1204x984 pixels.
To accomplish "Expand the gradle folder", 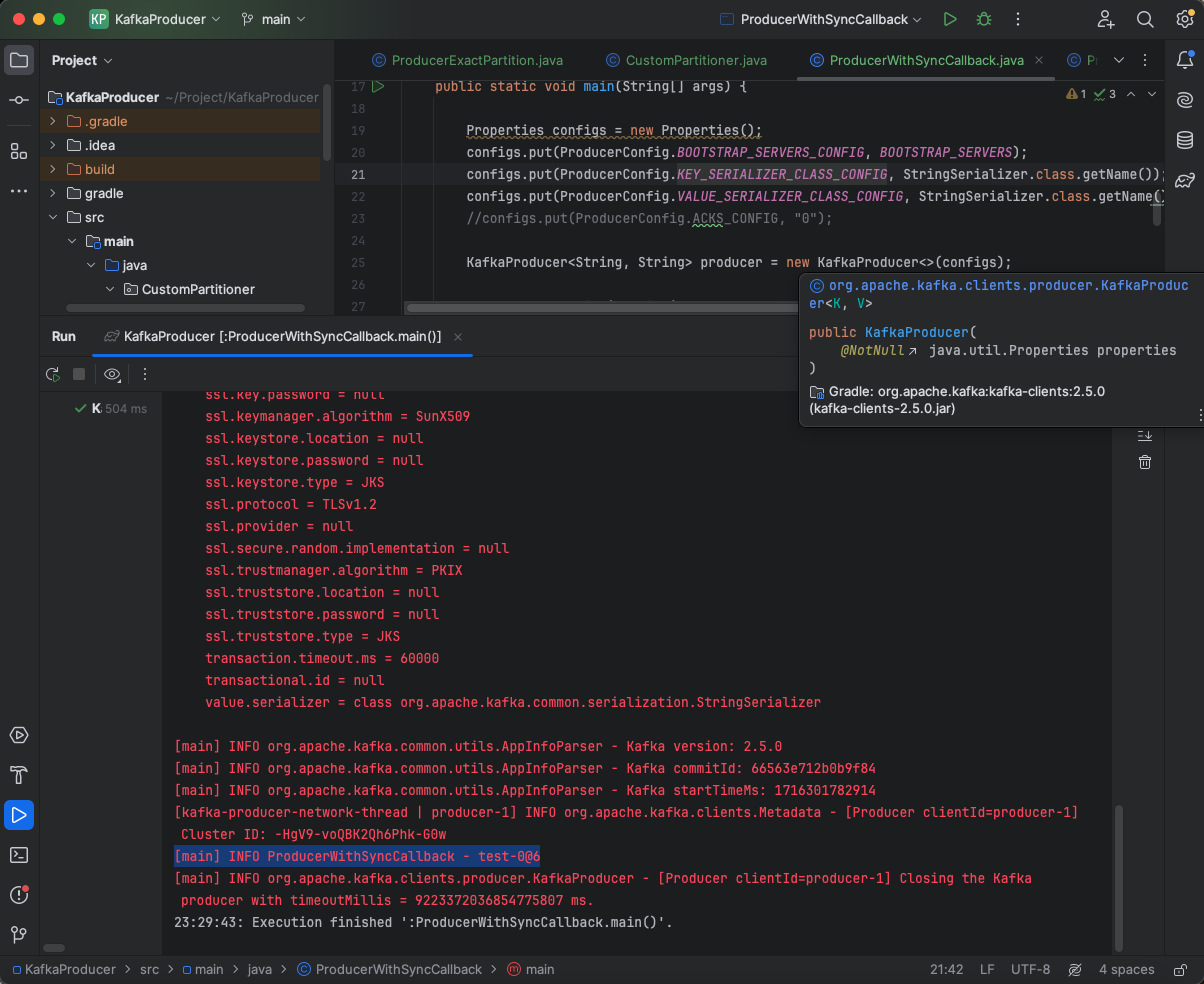I will point(54,193).
